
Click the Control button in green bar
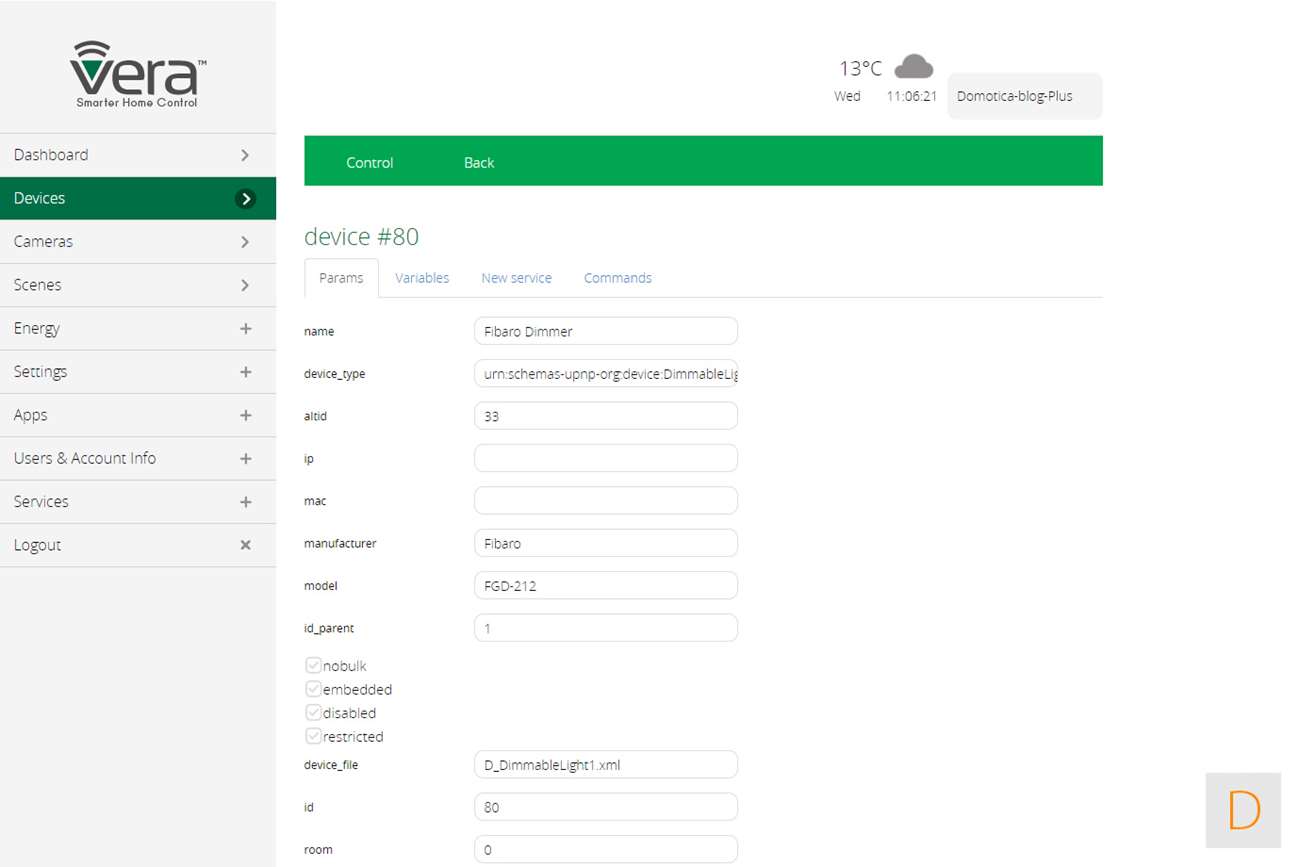[370, 162]
